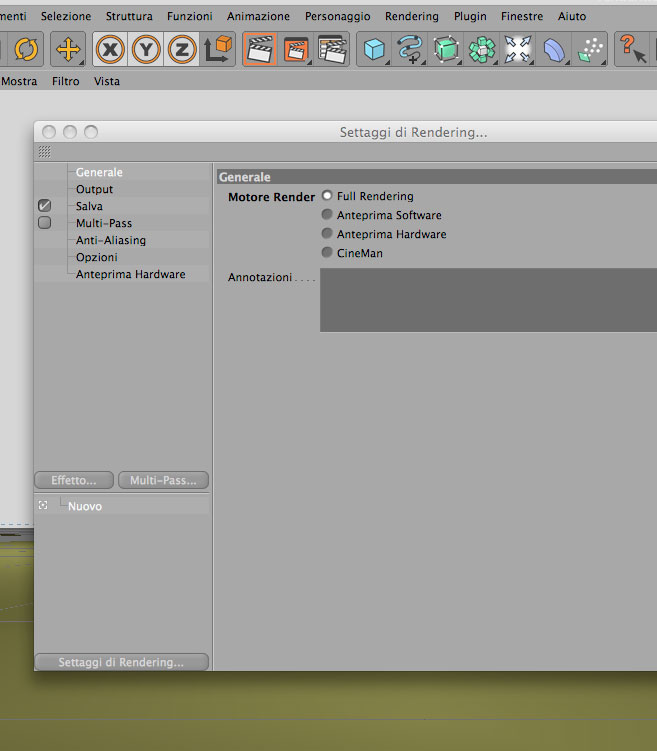Image resolution: width=657 pixels, height=751 pixels.
Task: Click the context help question-mark cursor icon
Action: (632, 49)
